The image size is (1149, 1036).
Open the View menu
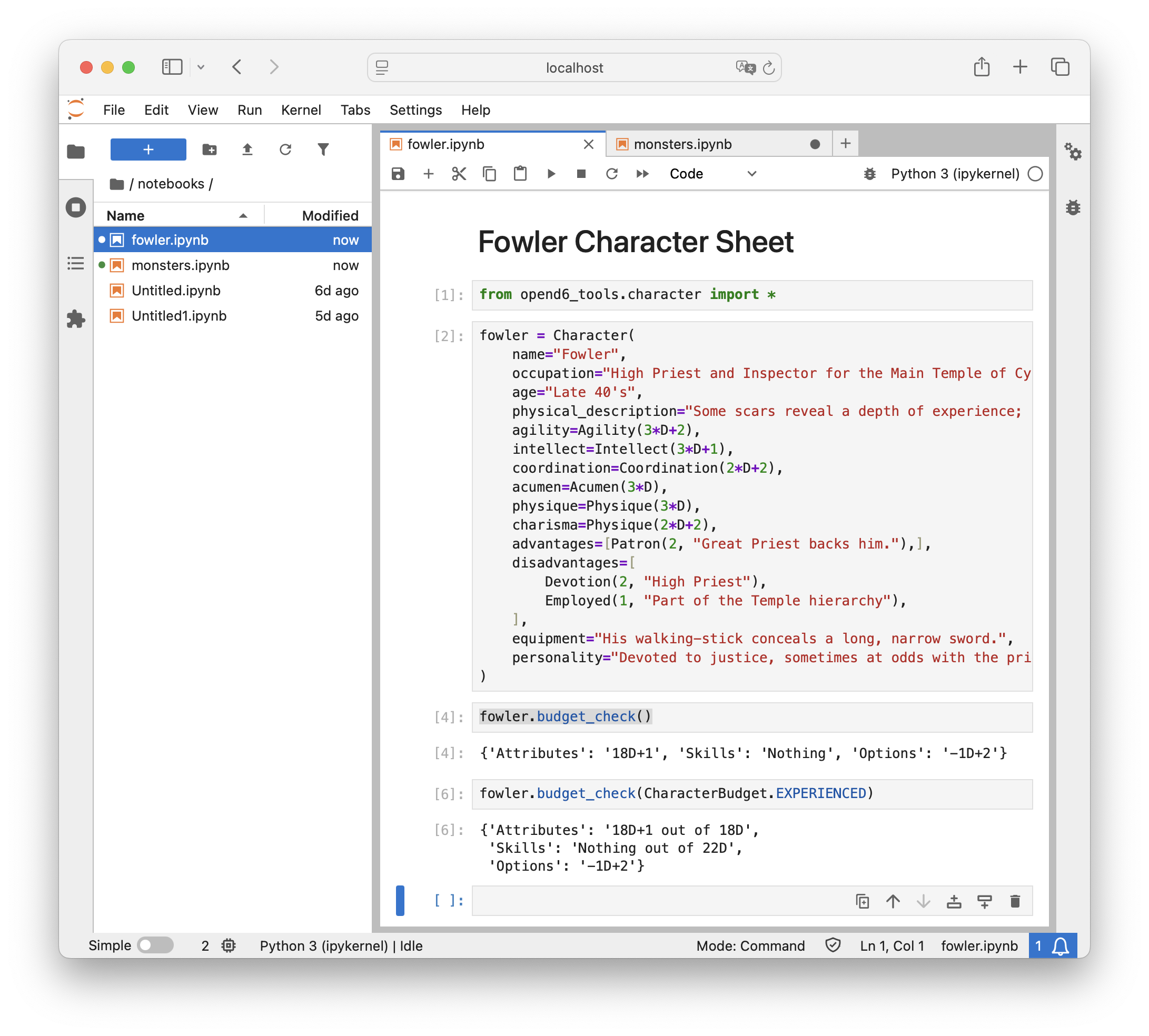pos(203,110)
